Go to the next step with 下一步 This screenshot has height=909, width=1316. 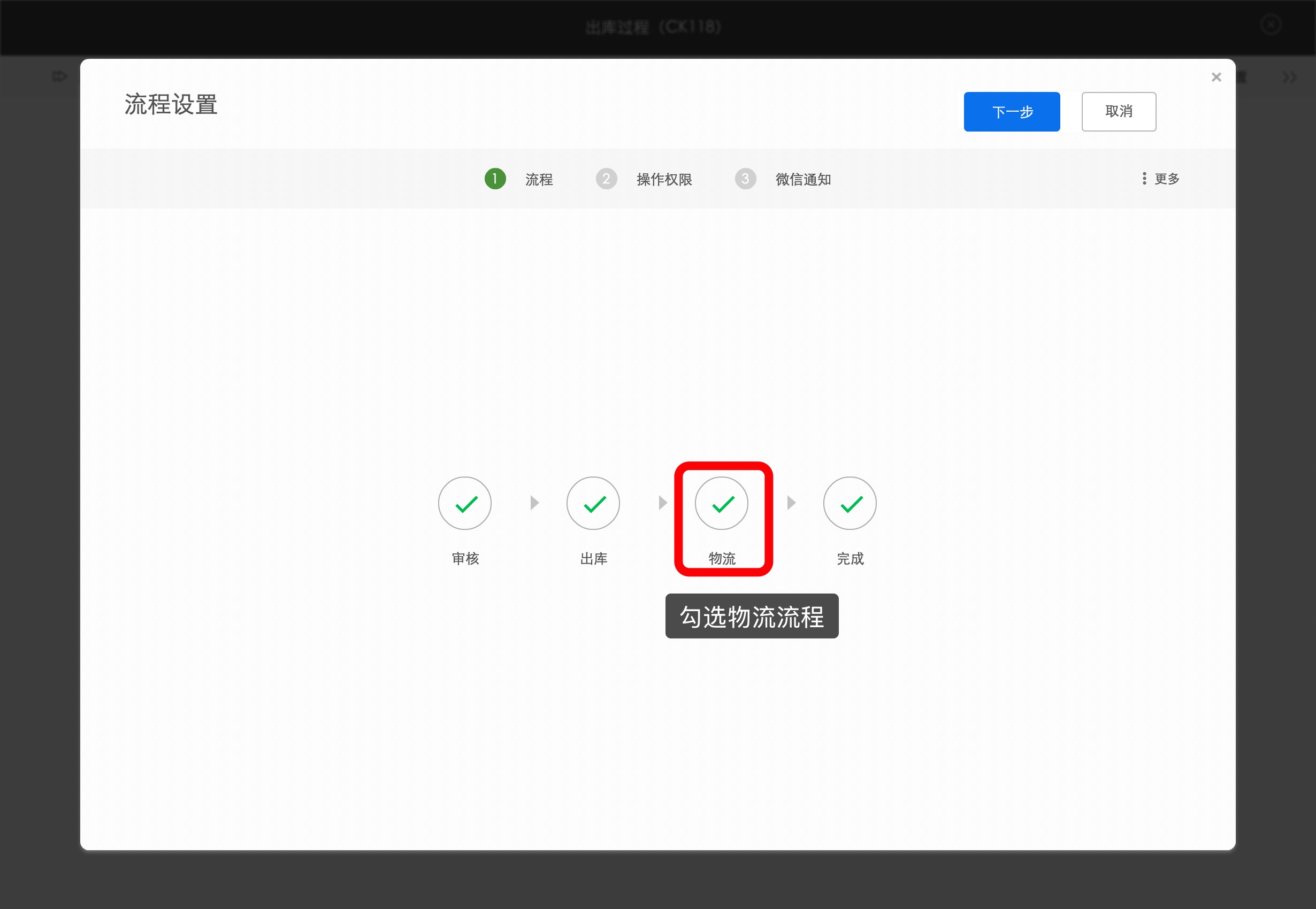coord(1012,112)
